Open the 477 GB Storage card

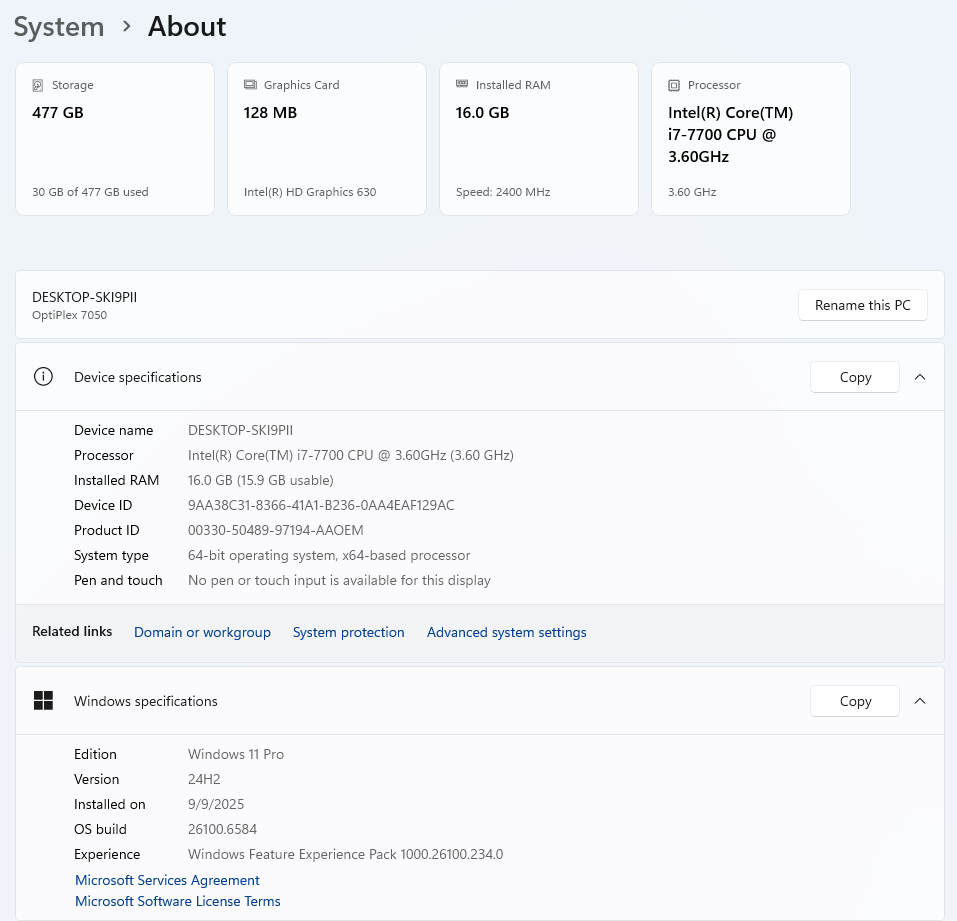point(115,140)
